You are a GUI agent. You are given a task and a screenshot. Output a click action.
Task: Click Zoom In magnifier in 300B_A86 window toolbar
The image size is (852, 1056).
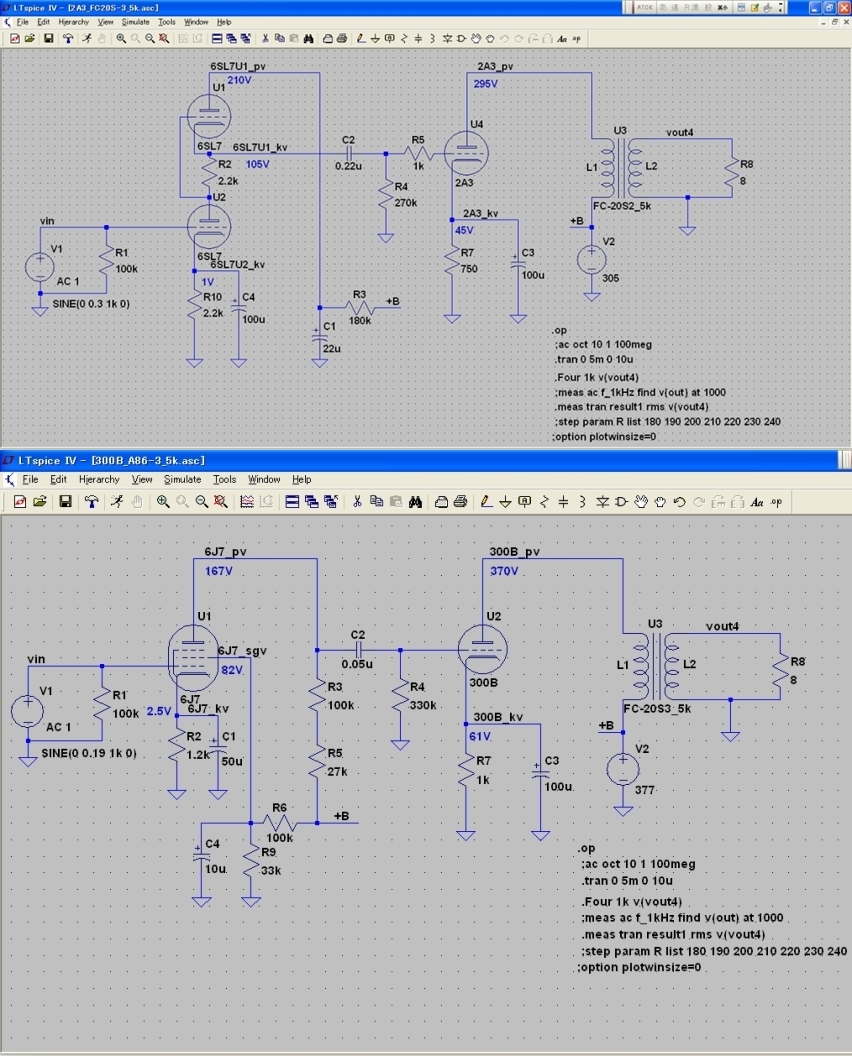pos(162,501)
